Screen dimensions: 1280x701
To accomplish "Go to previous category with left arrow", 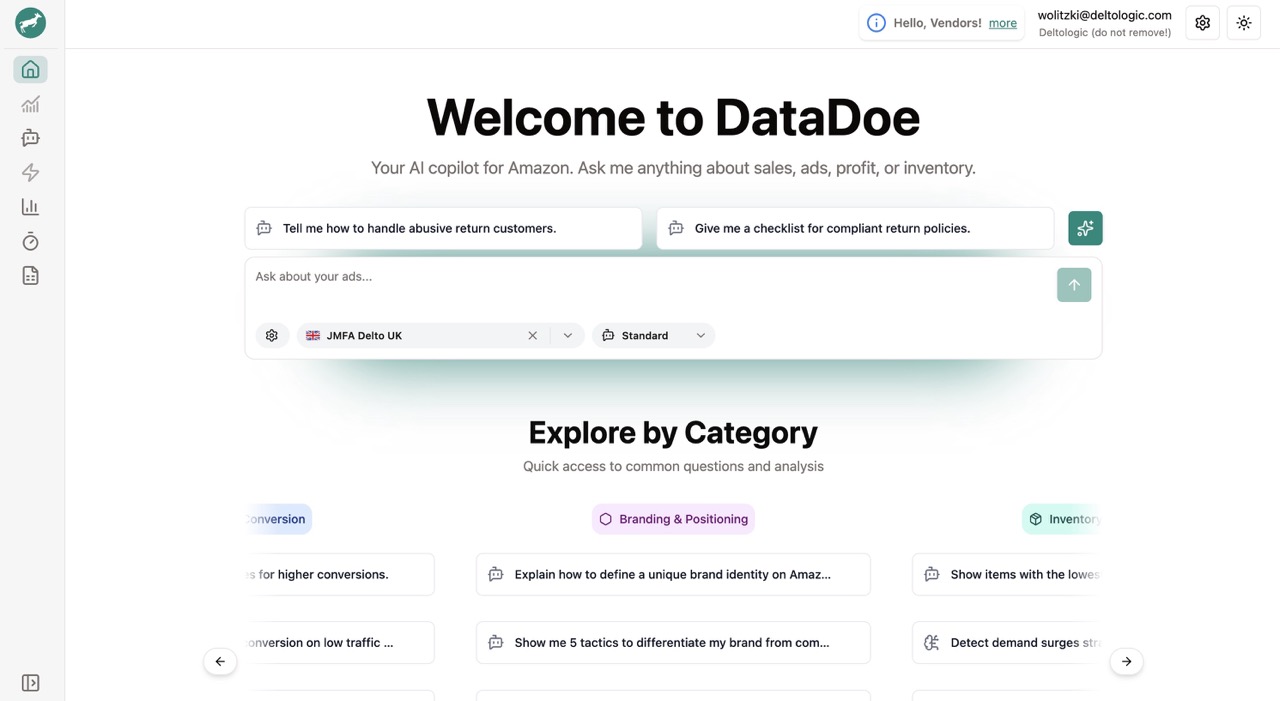I will point(220,661).
